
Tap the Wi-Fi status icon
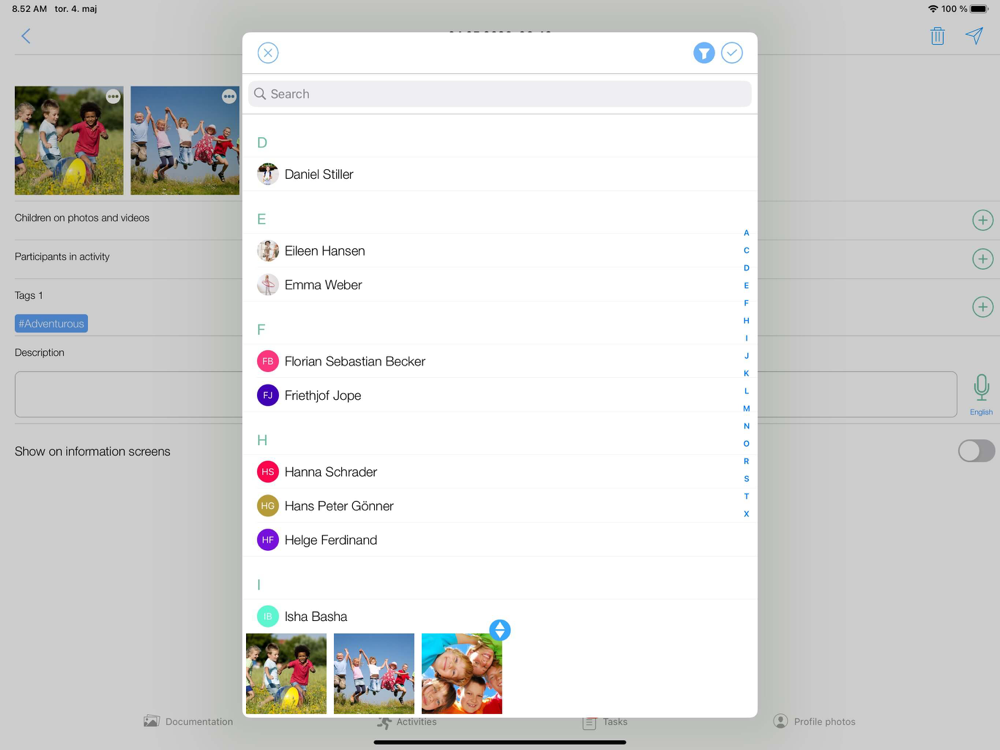coord(933,9)
